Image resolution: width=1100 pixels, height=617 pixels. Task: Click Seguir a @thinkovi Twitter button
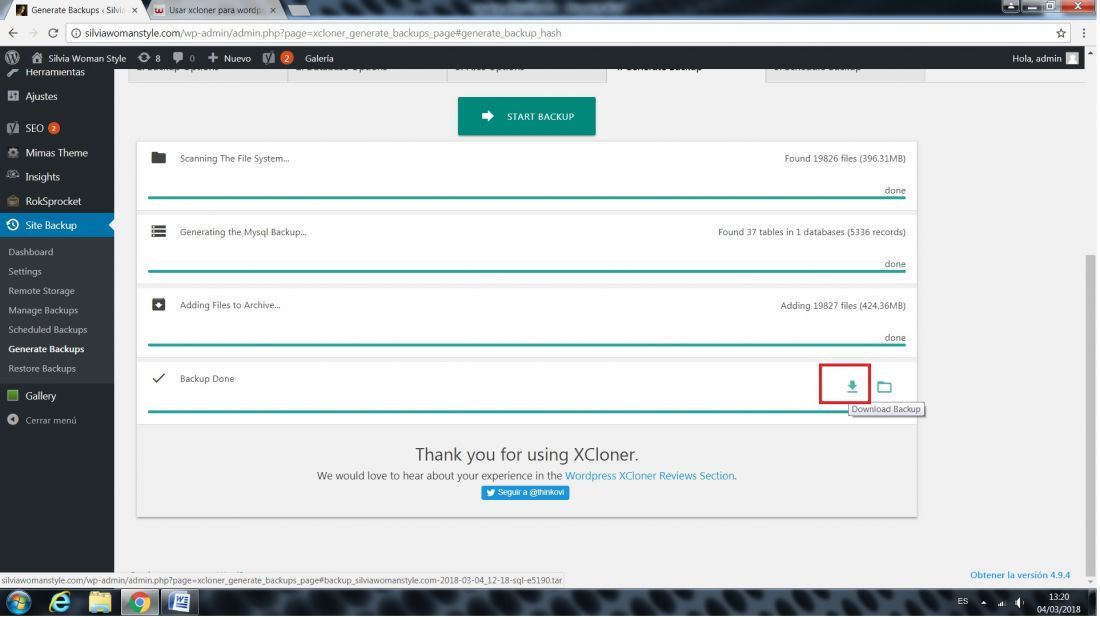pos(526,493)
